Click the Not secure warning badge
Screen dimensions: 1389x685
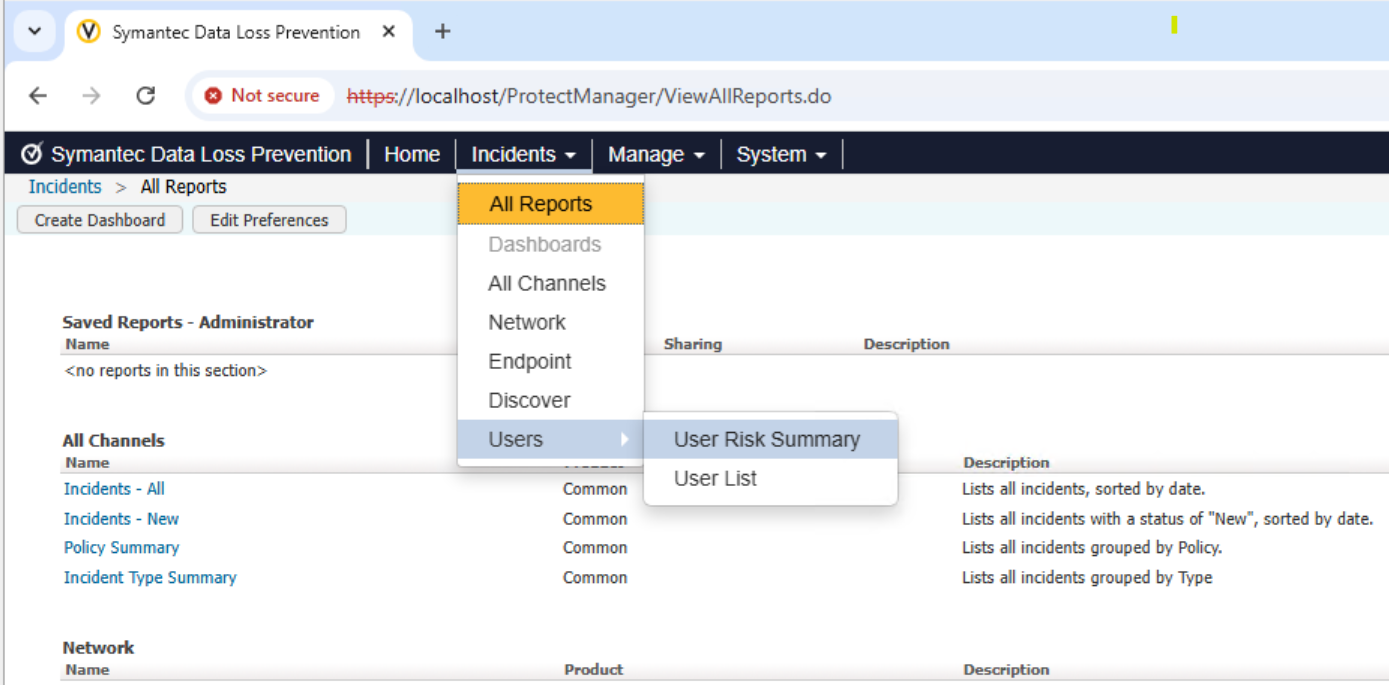pyautogui.click(x=262, y=96)
